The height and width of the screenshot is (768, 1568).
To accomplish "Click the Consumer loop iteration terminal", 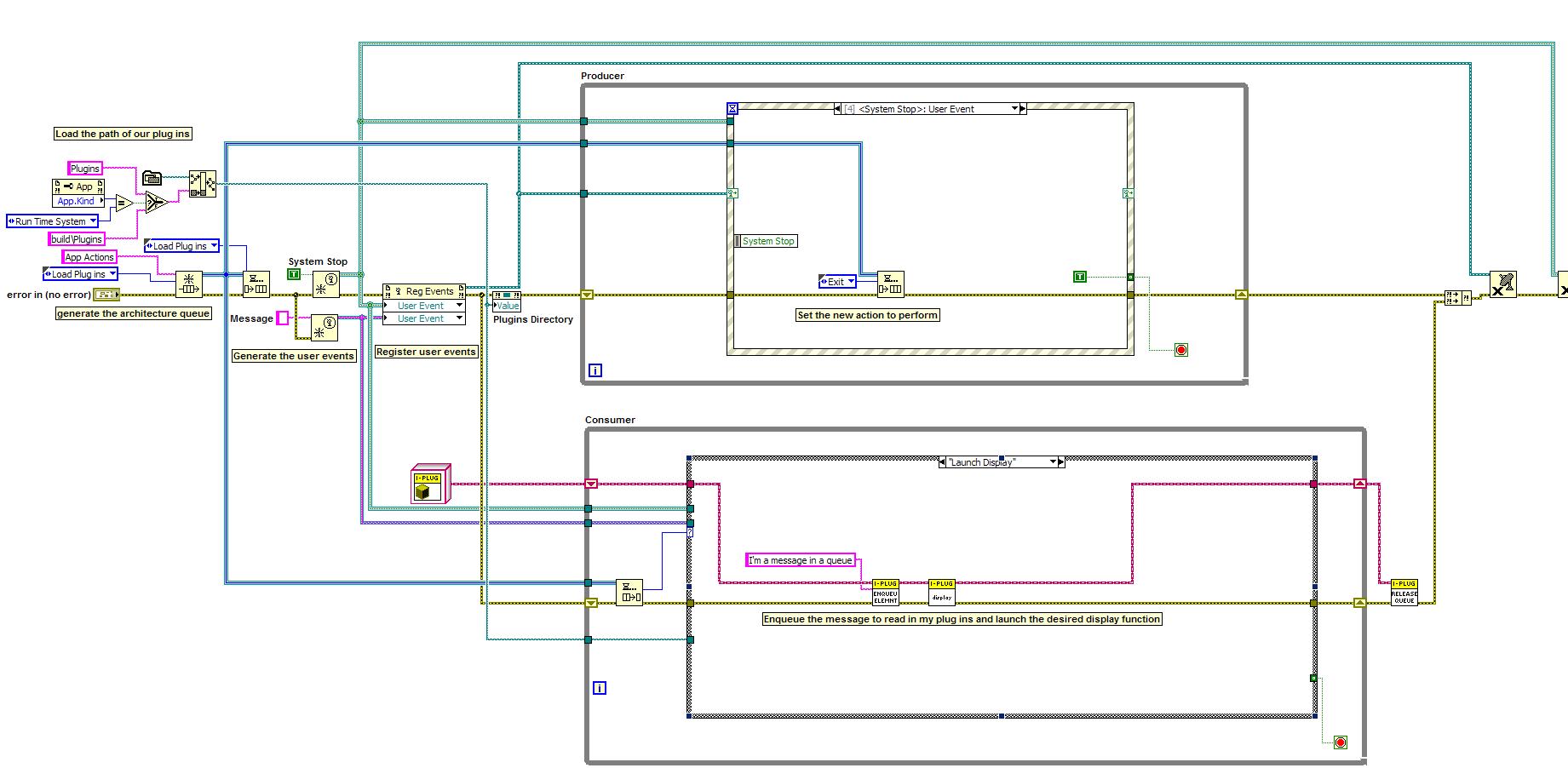I will click(x=600, y=688).
